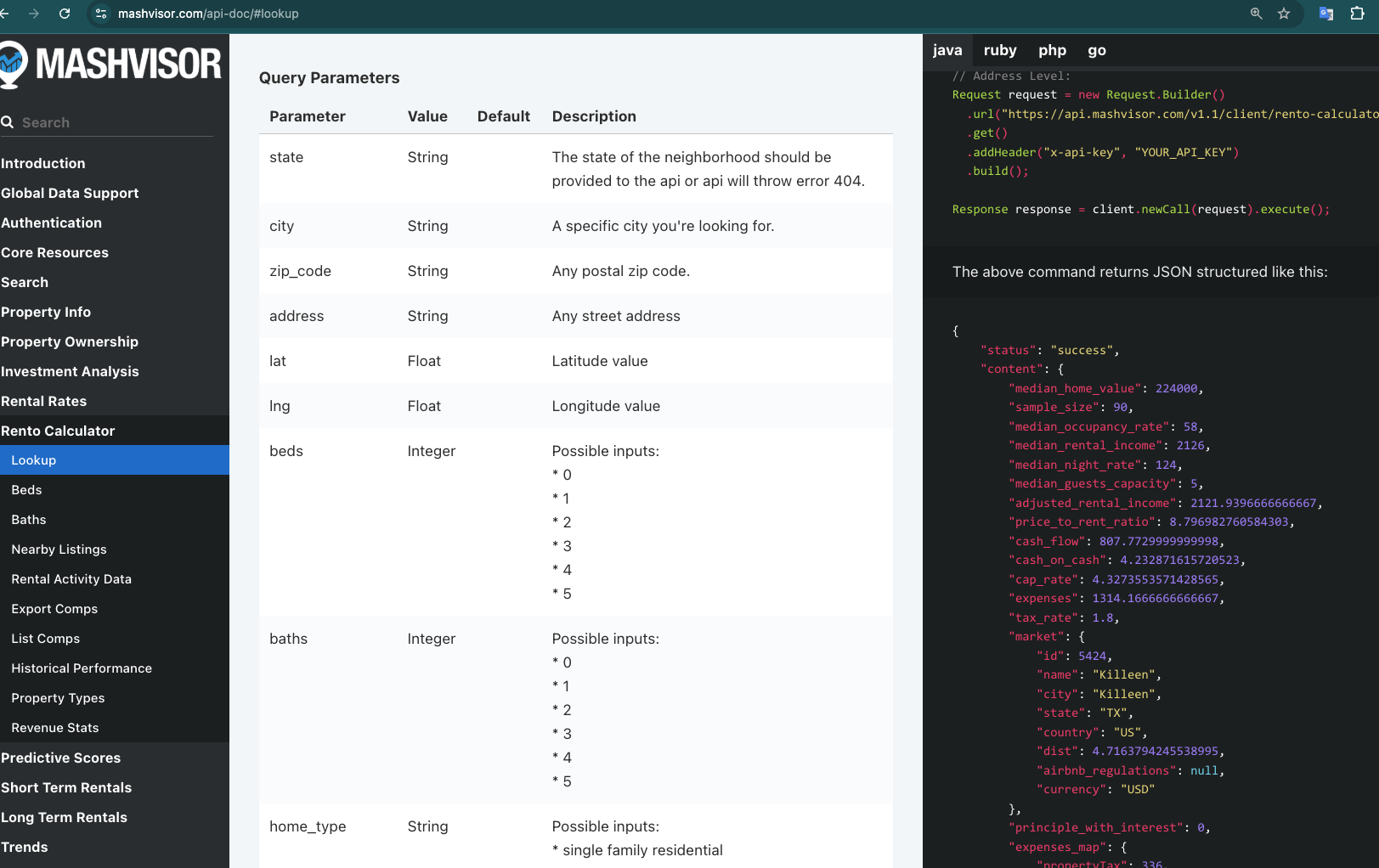1379x868 pixels.
Task: Open the Google Translate icon
Action: (1325, 14)
